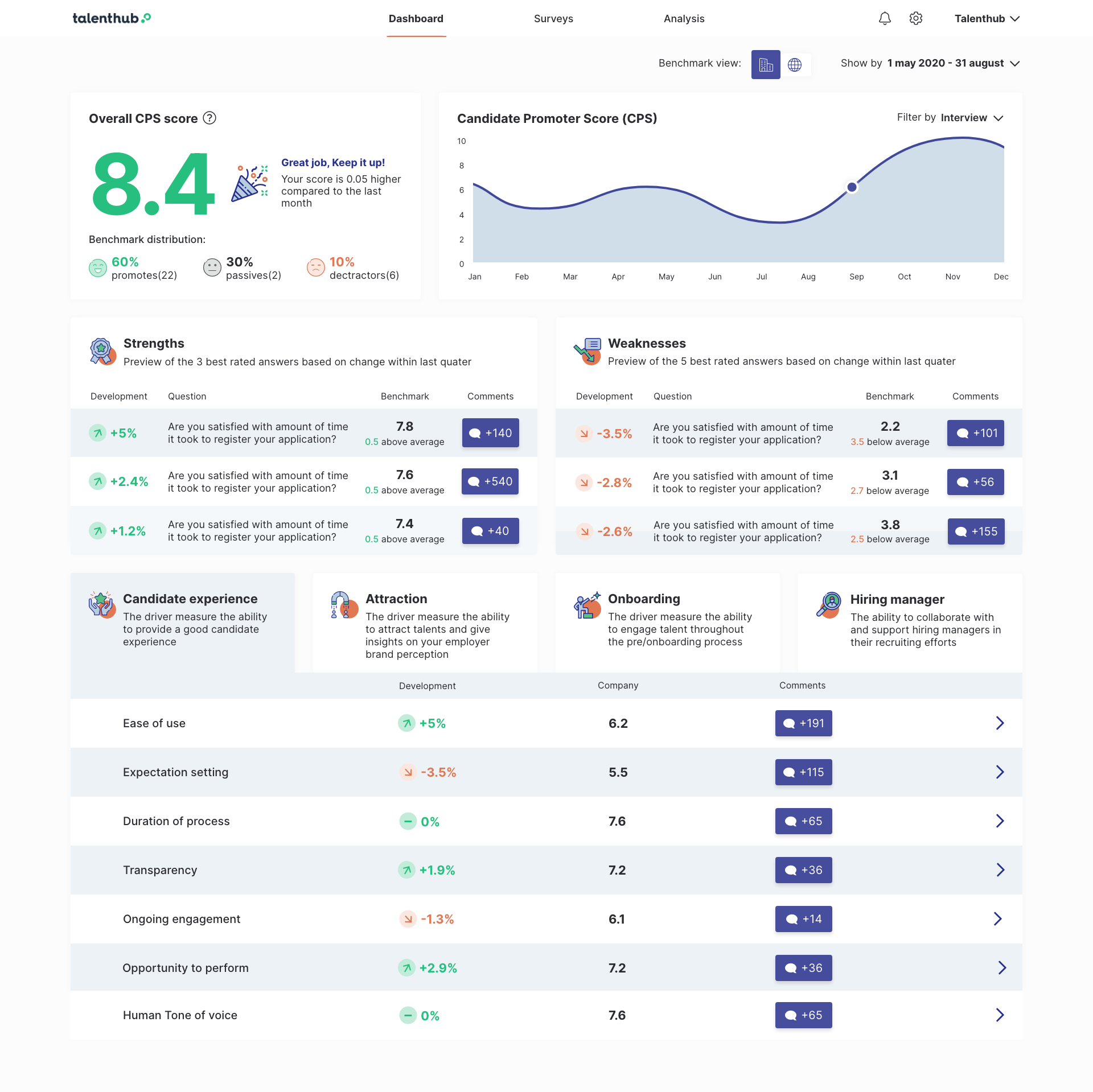The image size is (1093, 1092).
Task: Expand the Filter by Interview dropdown
Action: tap(972, 118)
